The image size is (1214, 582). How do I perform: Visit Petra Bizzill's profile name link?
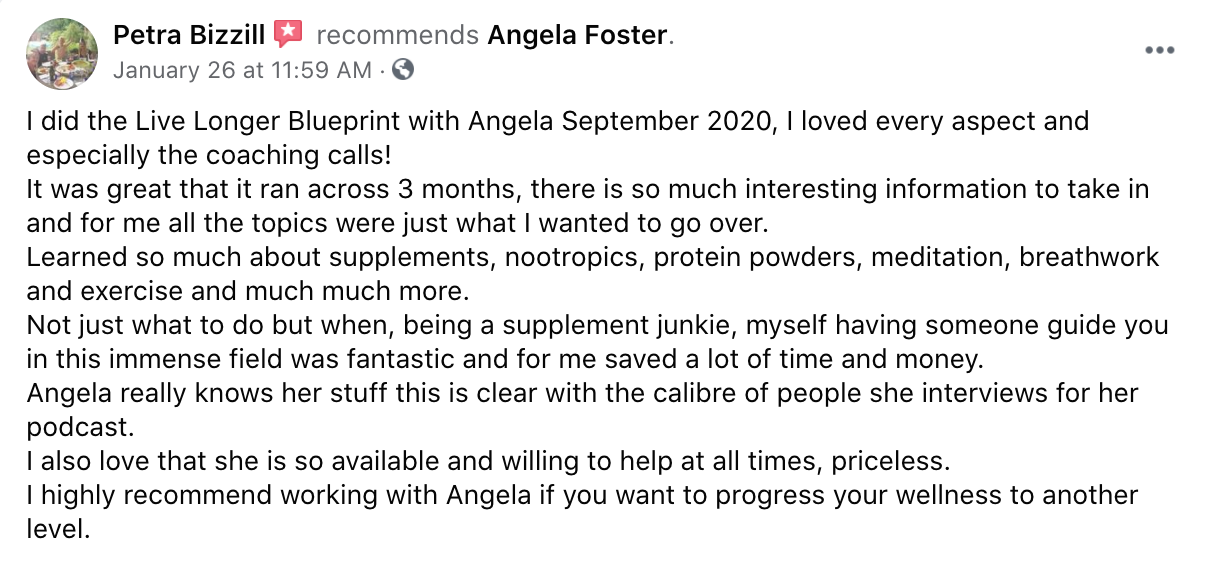tap(189, 35)
